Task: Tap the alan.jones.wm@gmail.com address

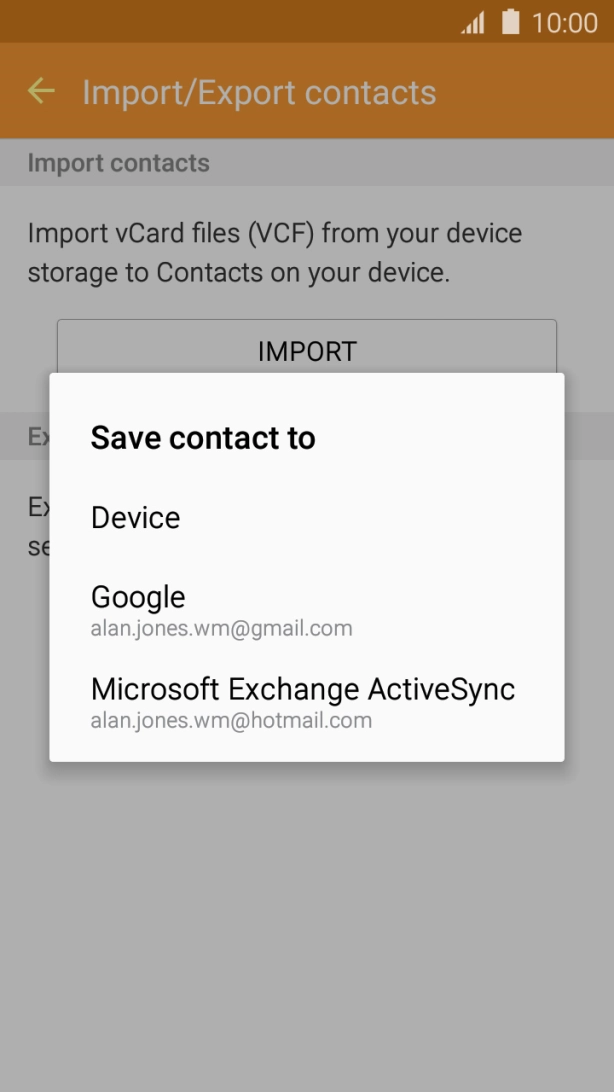Action: click(x=221, y=629)
